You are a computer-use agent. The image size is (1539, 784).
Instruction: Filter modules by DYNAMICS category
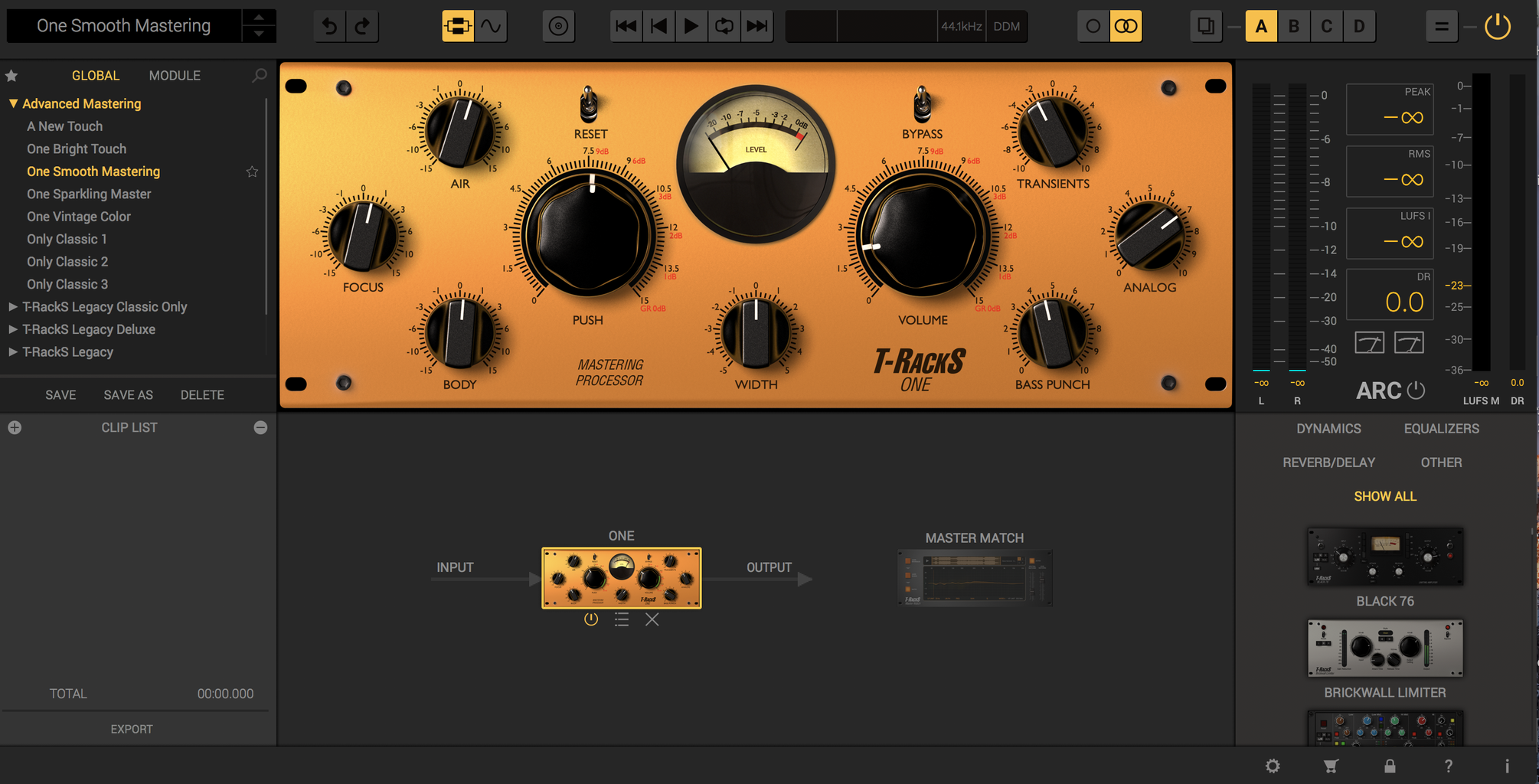pos(1328,429)
